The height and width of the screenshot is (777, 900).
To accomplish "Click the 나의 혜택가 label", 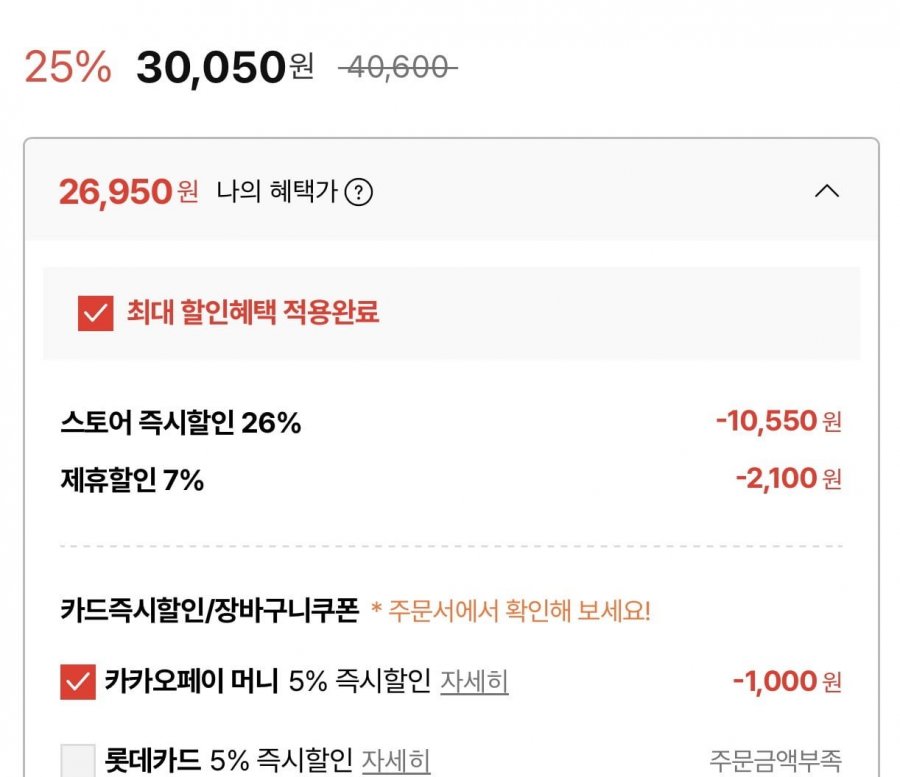I will [x=277, y=192].
